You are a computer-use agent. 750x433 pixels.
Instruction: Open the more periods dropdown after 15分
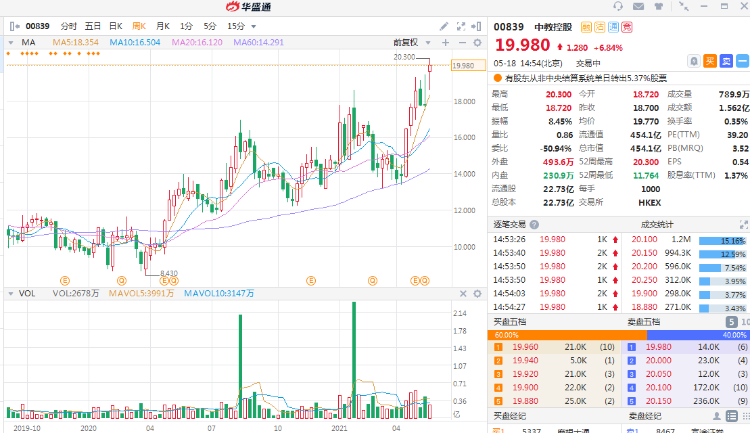click(x=254, y=27)
